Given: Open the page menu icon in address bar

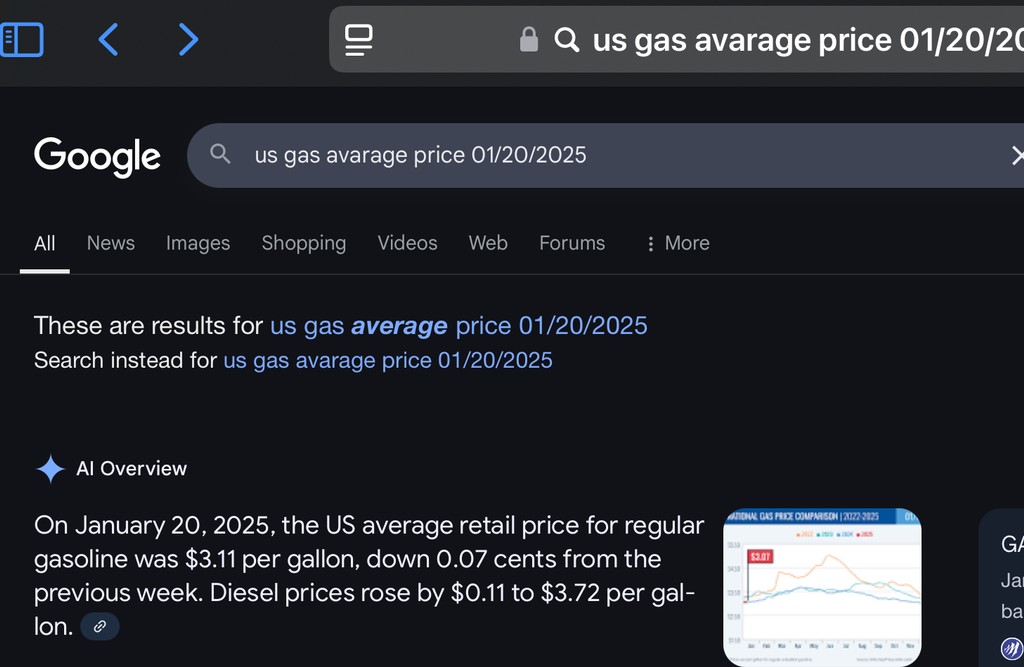Looking at the screenshot, I should 358,40.
